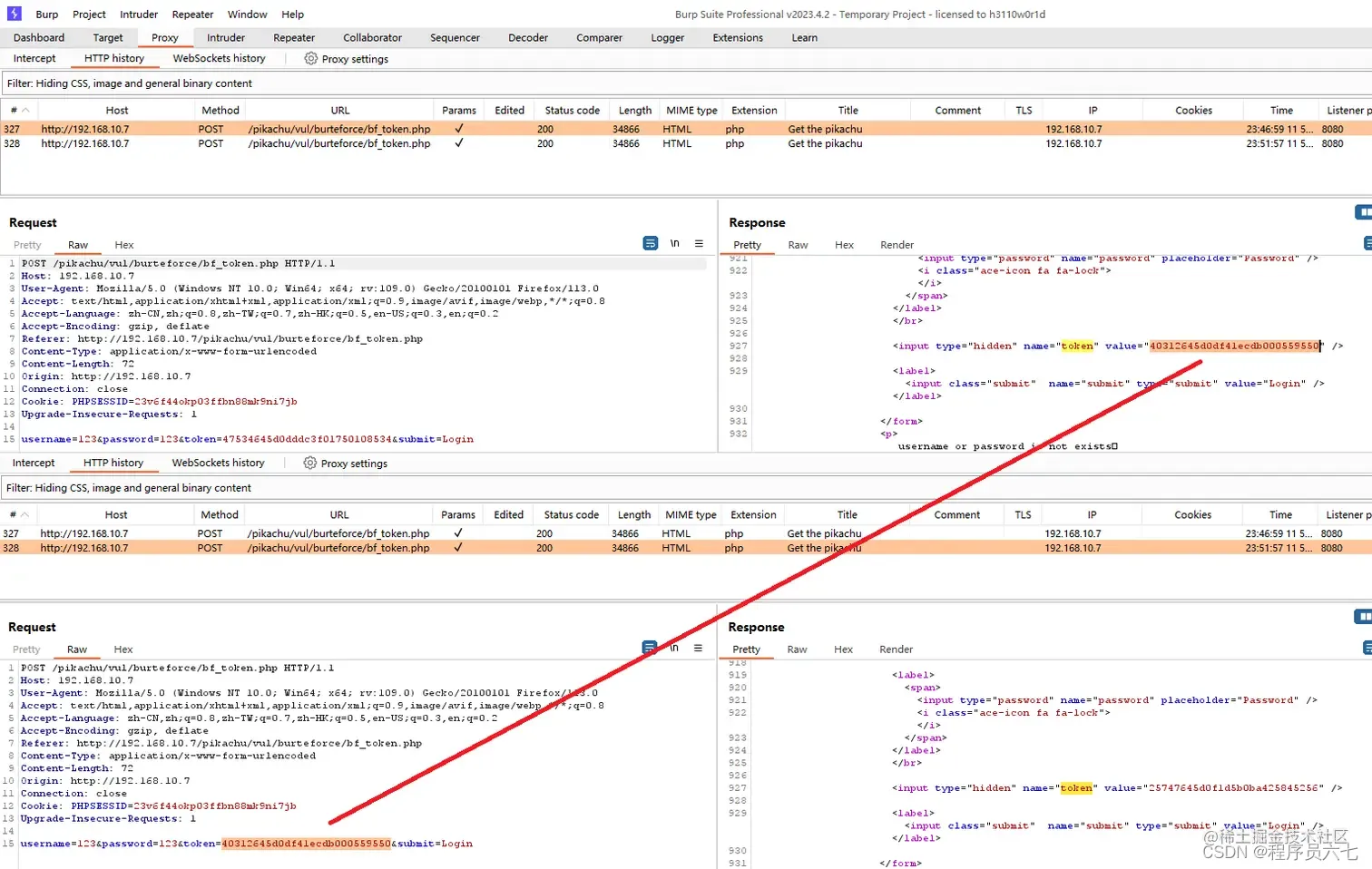
Task: Open the Logger tab
Action: pyautogui.click(x=667, y=37)
